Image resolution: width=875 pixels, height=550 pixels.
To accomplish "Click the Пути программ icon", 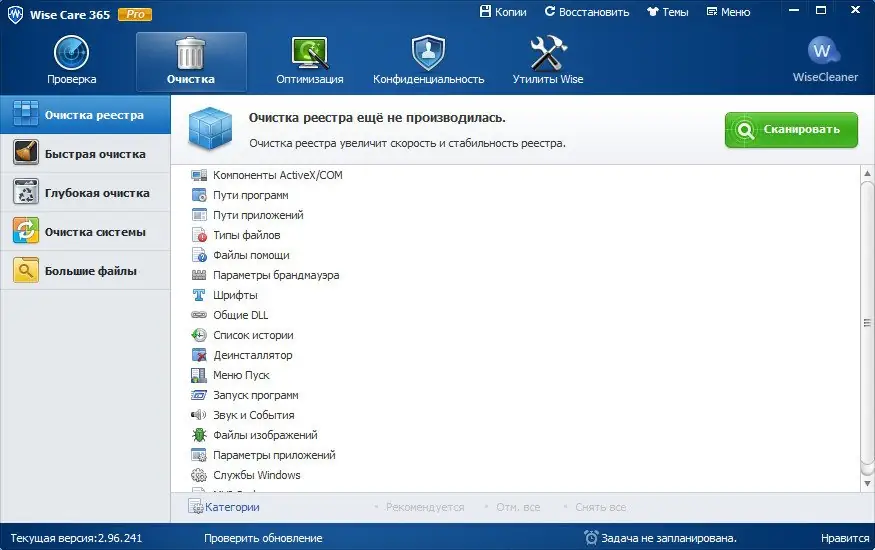I will coord(199,195).
